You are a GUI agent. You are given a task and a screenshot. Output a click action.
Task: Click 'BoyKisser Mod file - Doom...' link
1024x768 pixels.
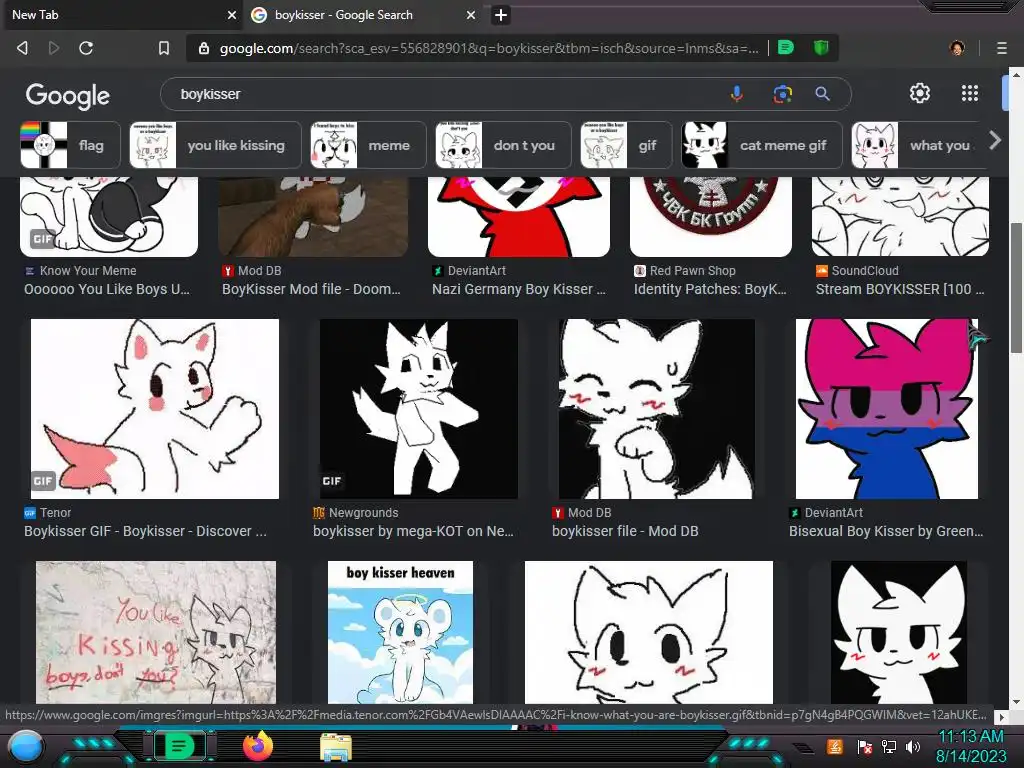(311, 289)
